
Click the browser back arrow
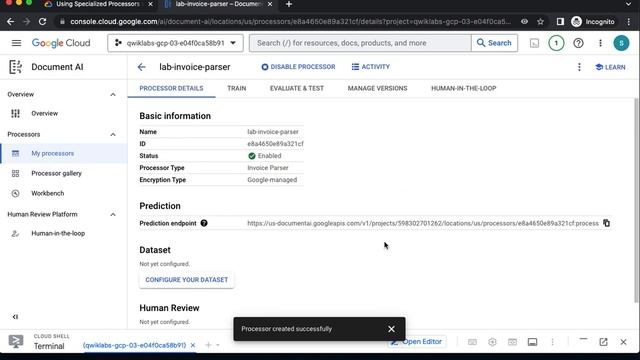(11, 22)
